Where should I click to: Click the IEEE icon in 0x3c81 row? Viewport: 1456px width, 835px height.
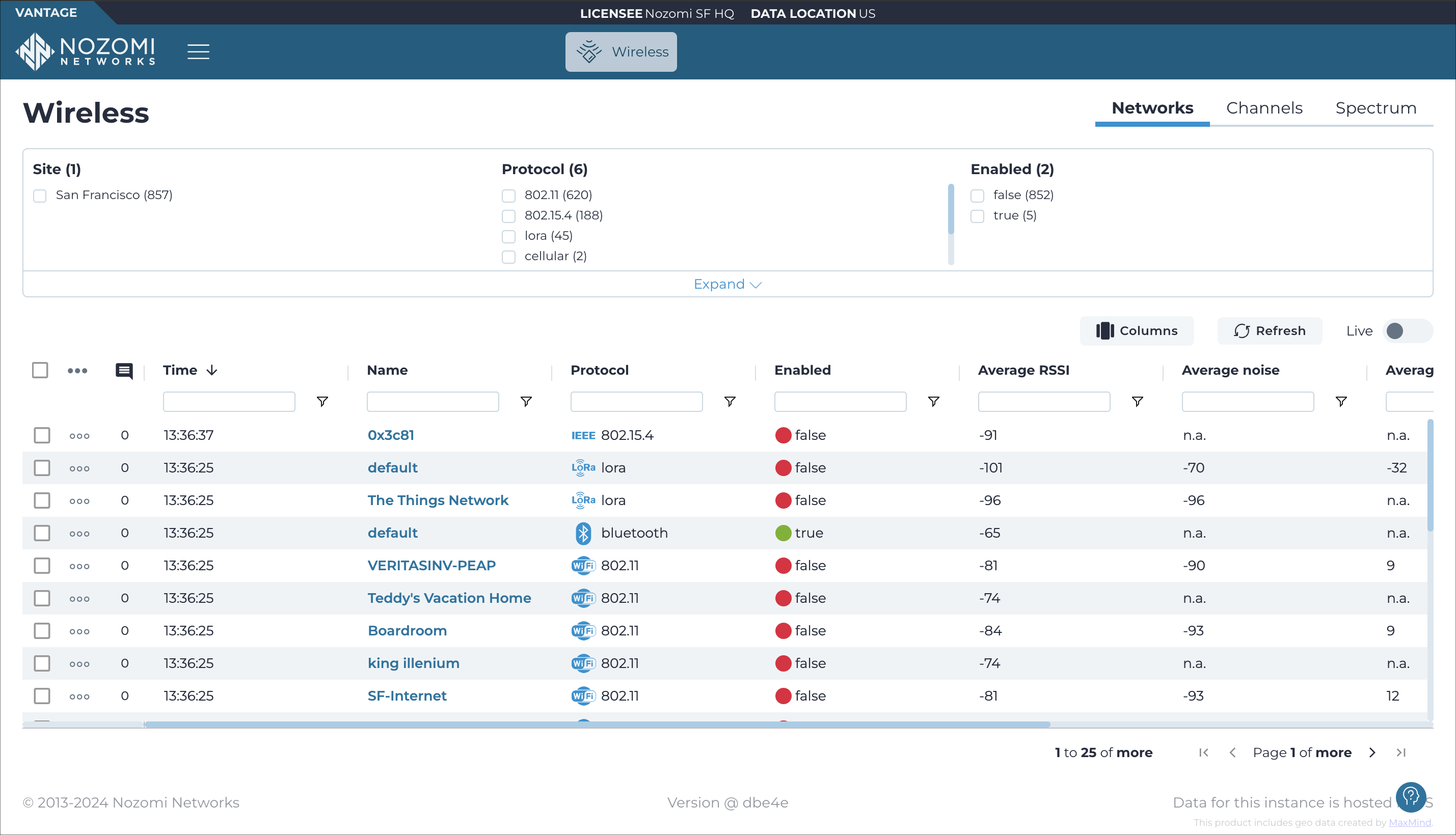click(583, 436)
